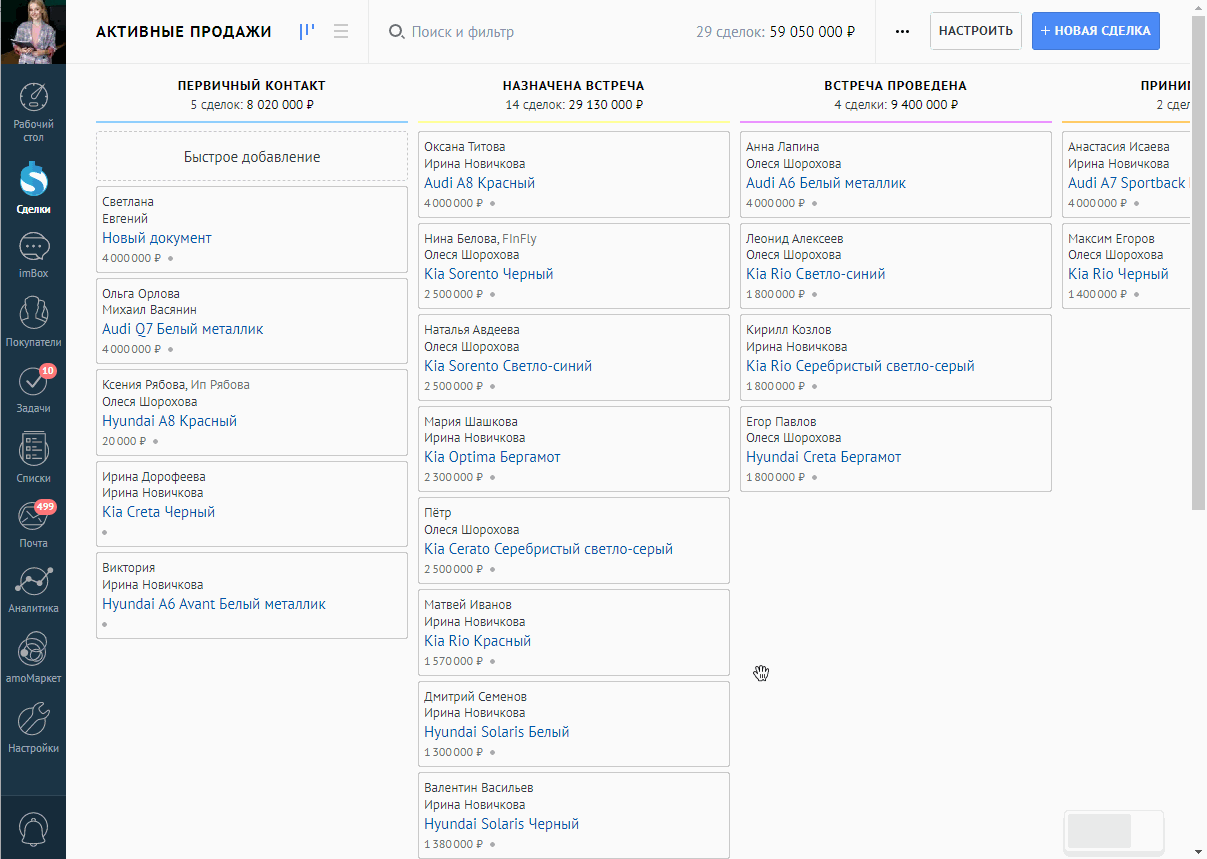
Task: Click contact name Наталья Авдеева
Action: 472,330
